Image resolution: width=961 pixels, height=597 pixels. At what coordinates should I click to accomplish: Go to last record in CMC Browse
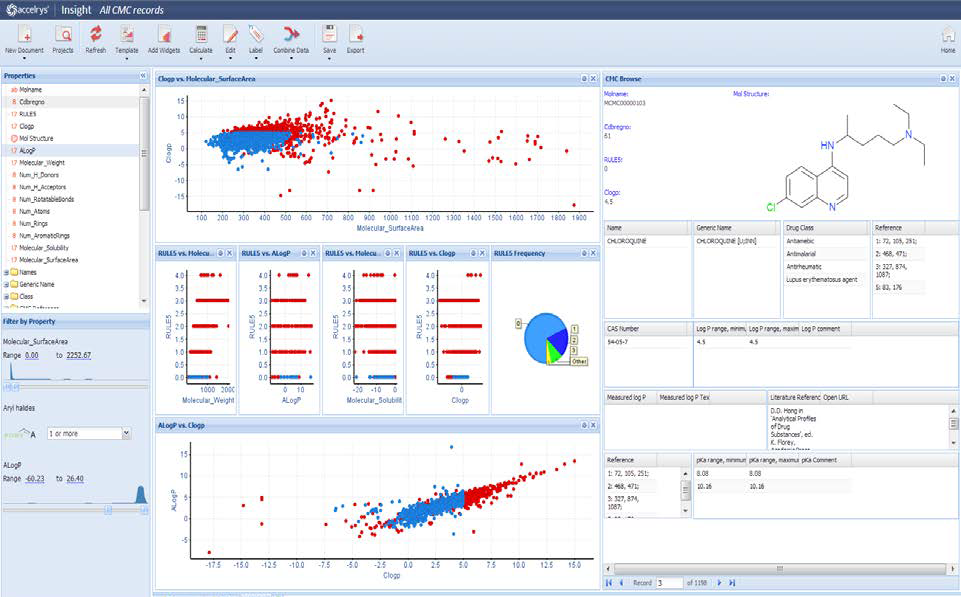coord(732,583)
